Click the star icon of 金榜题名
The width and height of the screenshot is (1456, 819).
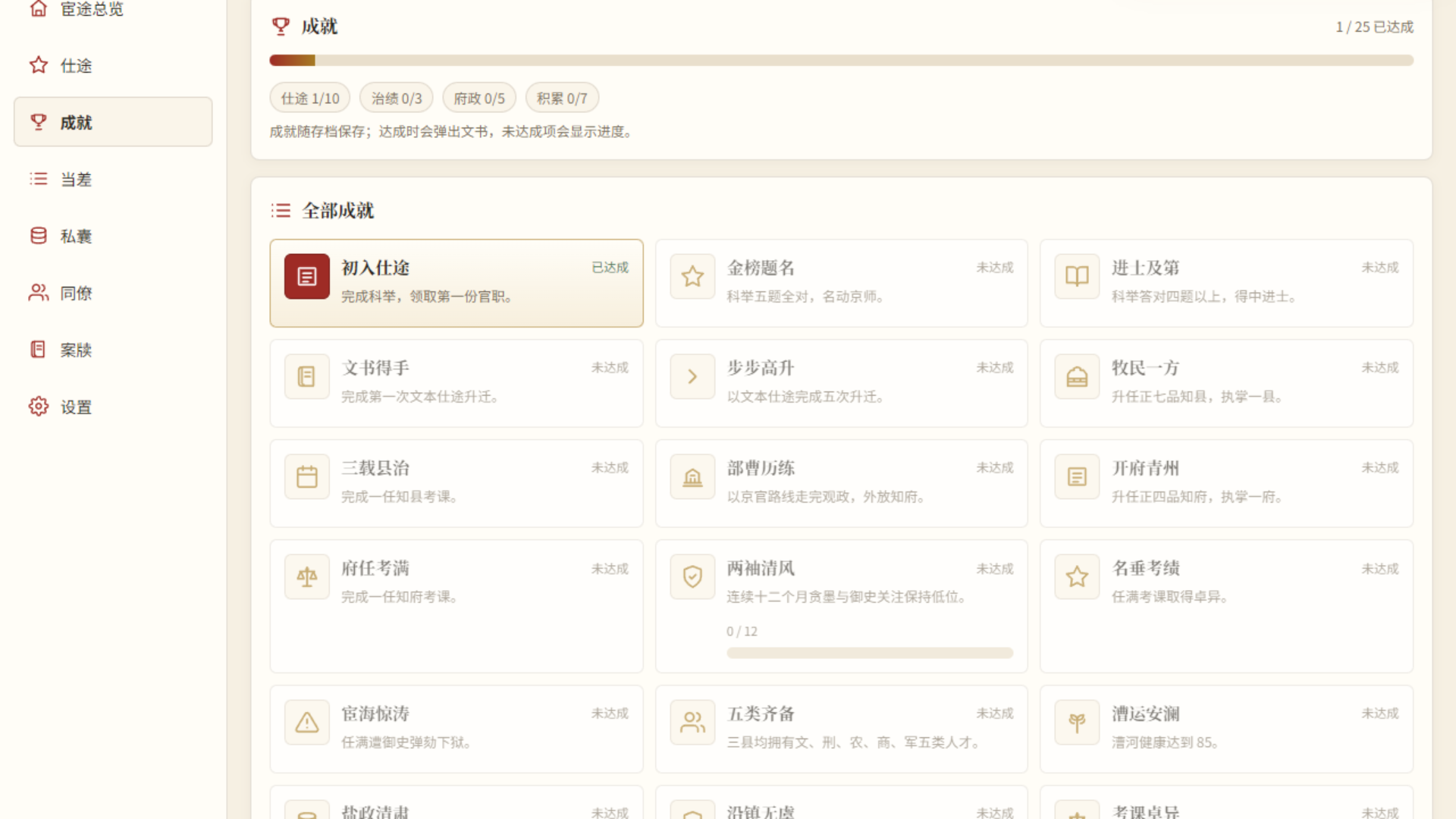click(692, 276)
